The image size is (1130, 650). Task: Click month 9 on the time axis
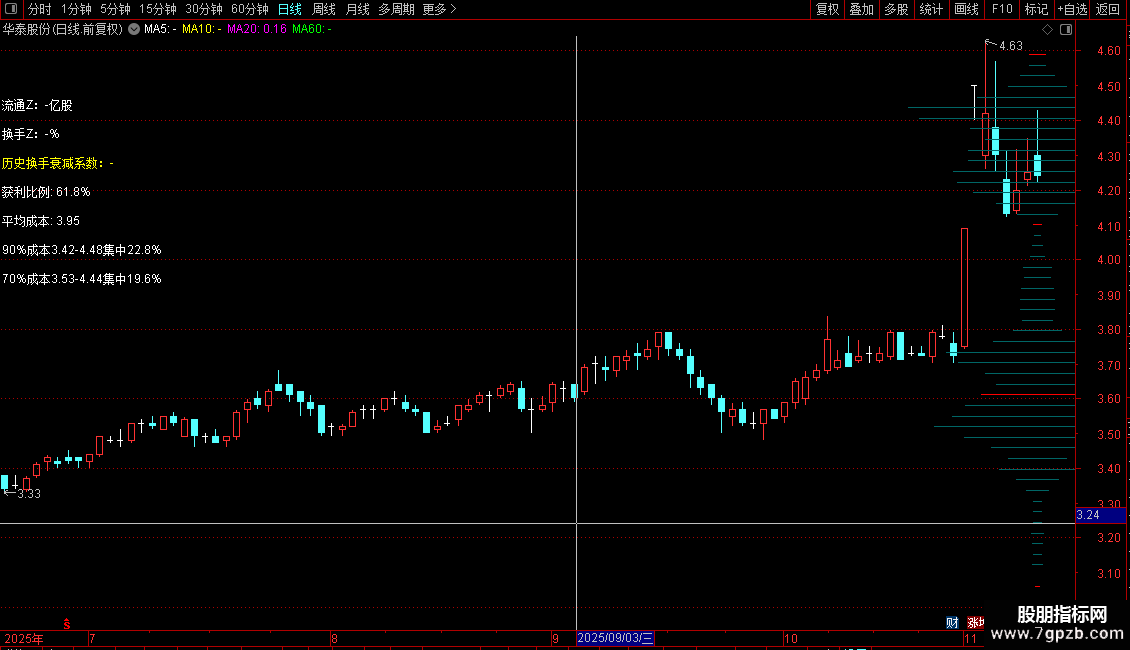point(556,638)
